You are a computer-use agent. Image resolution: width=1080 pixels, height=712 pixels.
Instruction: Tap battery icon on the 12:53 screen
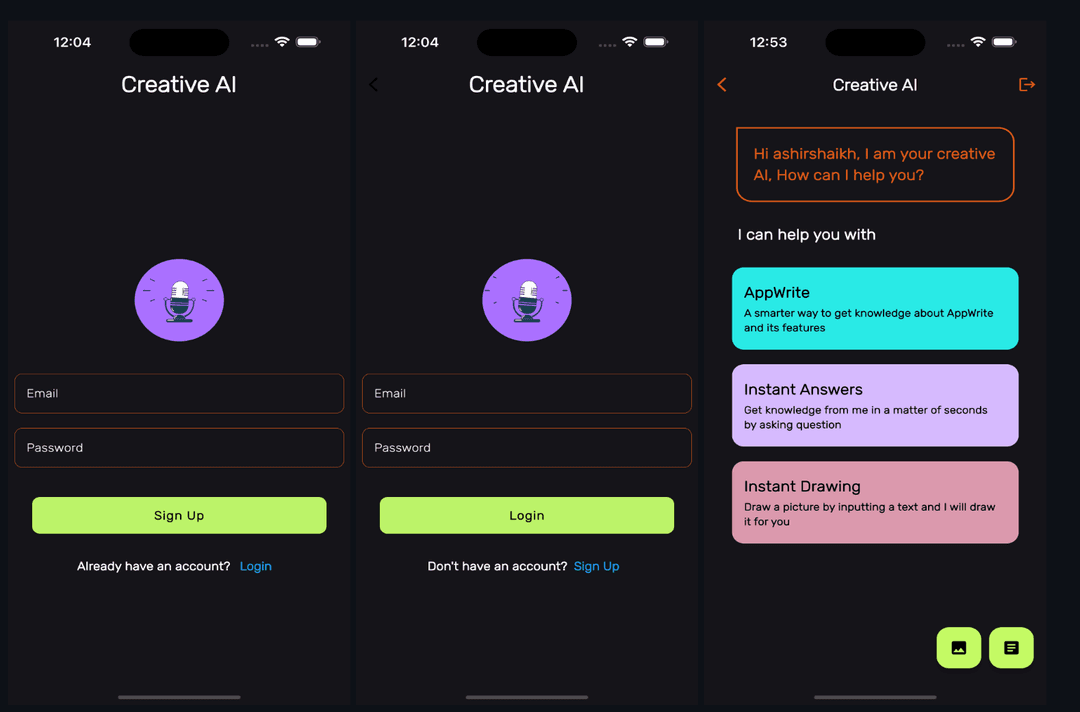point(1004,42)
